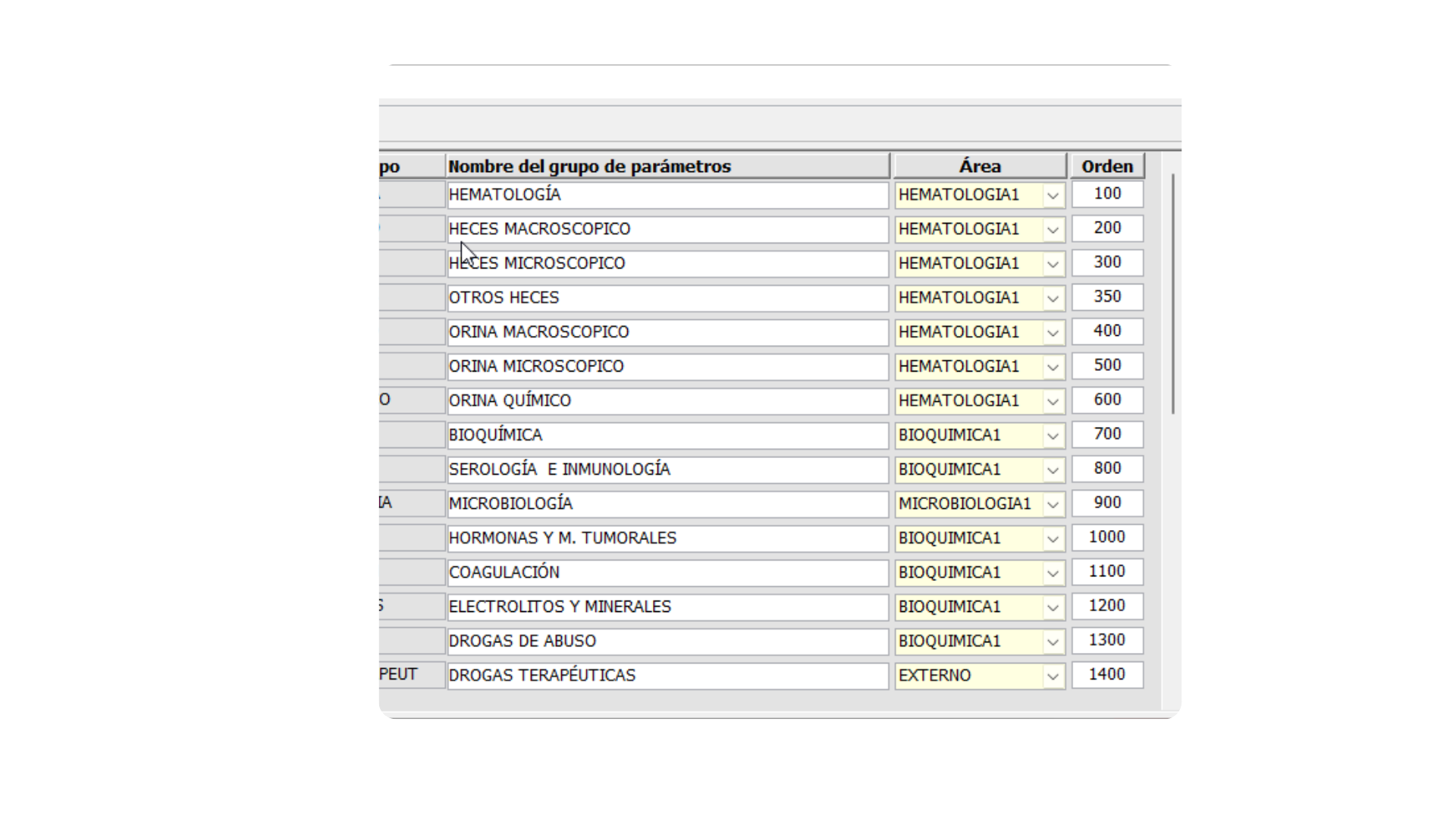Select the HECES MICROSCOPICO name field
The width and height of the screenshot is (1456, 819).
(x=667, y=263)
